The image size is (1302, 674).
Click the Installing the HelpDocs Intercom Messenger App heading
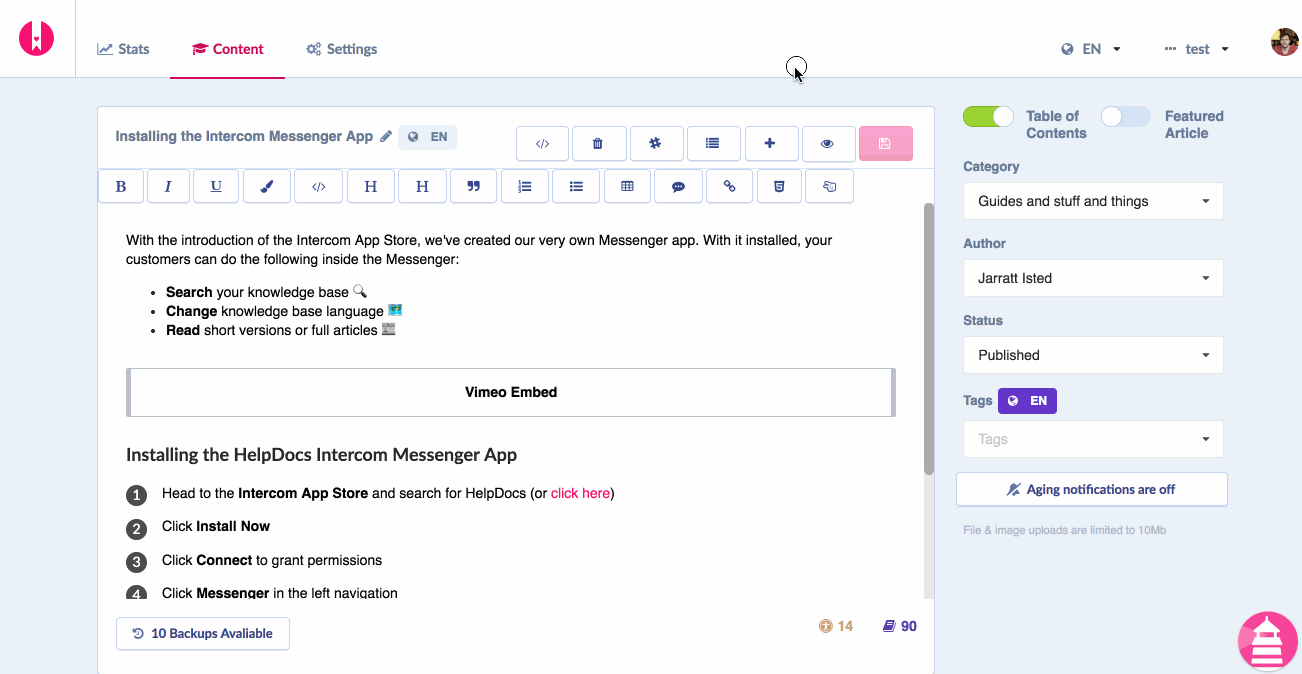click(x=321, y=455)
